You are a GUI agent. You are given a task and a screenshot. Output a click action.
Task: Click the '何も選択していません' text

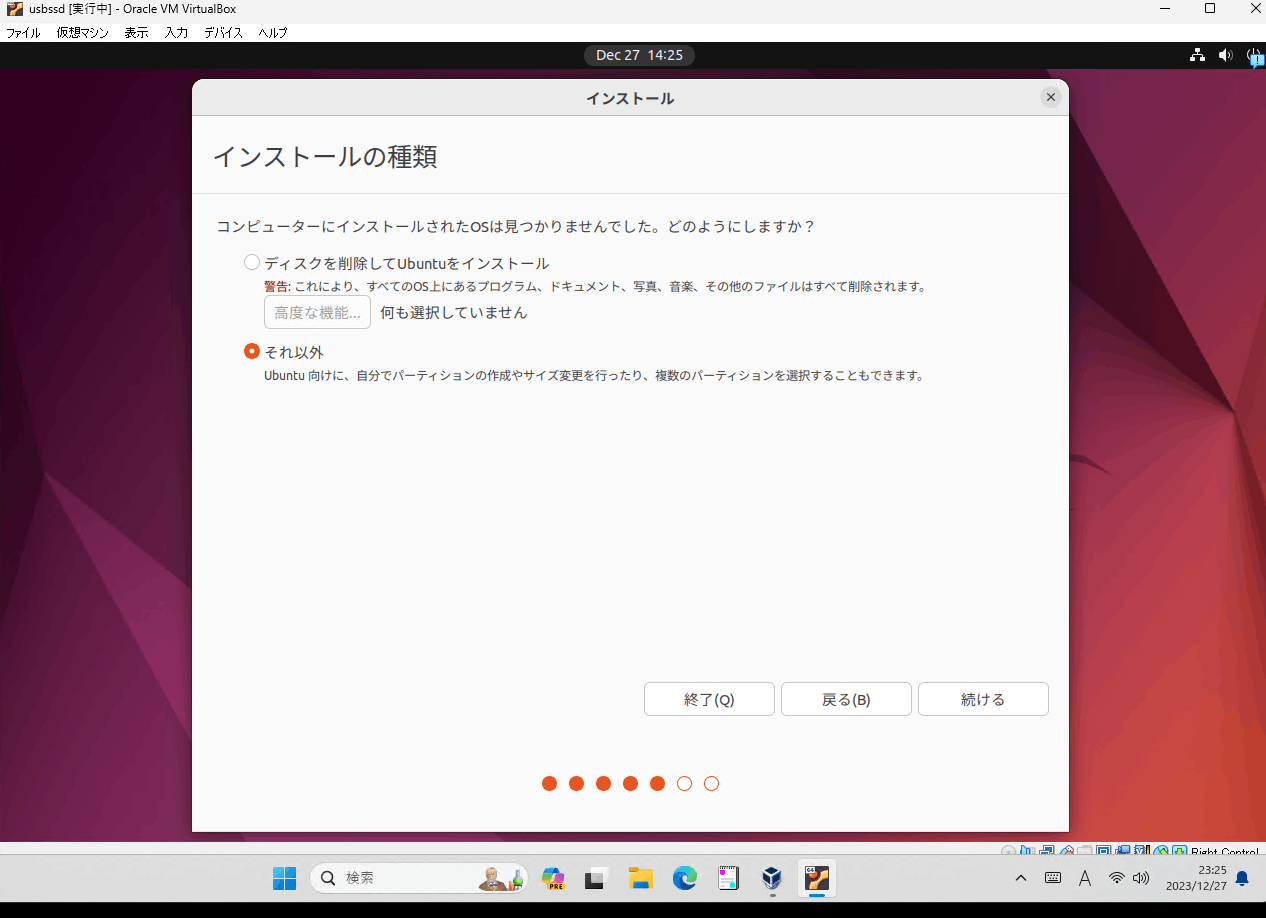coord(453,312)
